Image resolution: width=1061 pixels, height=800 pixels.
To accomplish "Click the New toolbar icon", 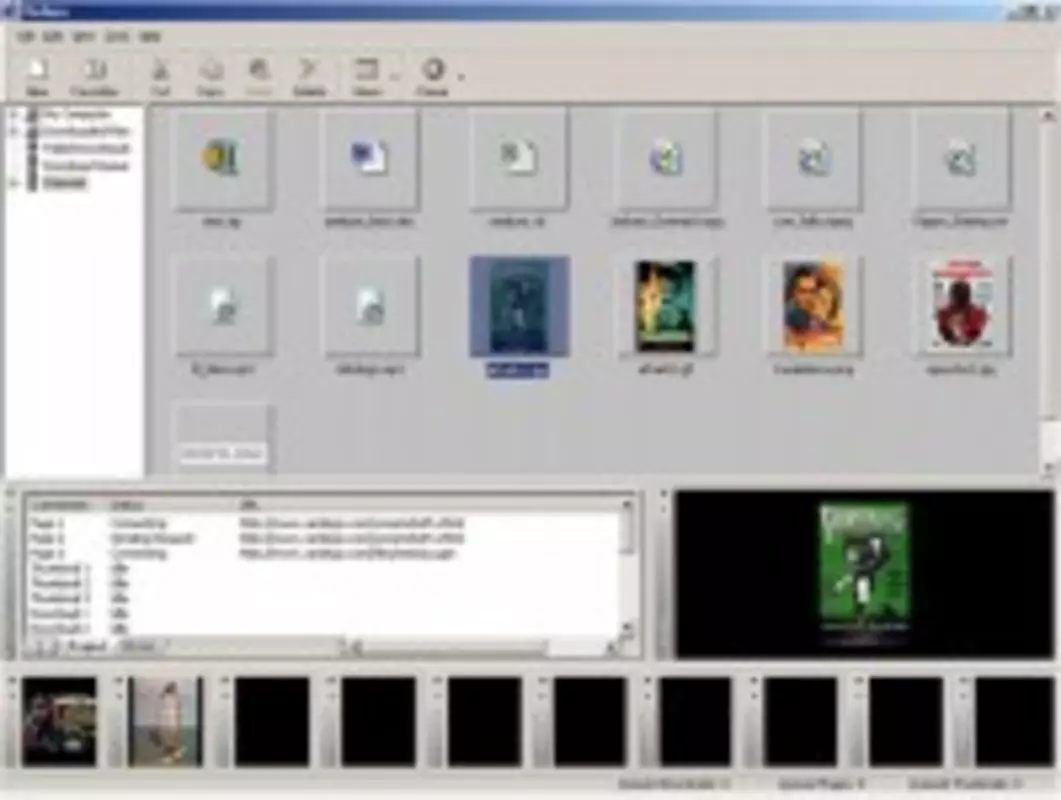I will (37, 76).
